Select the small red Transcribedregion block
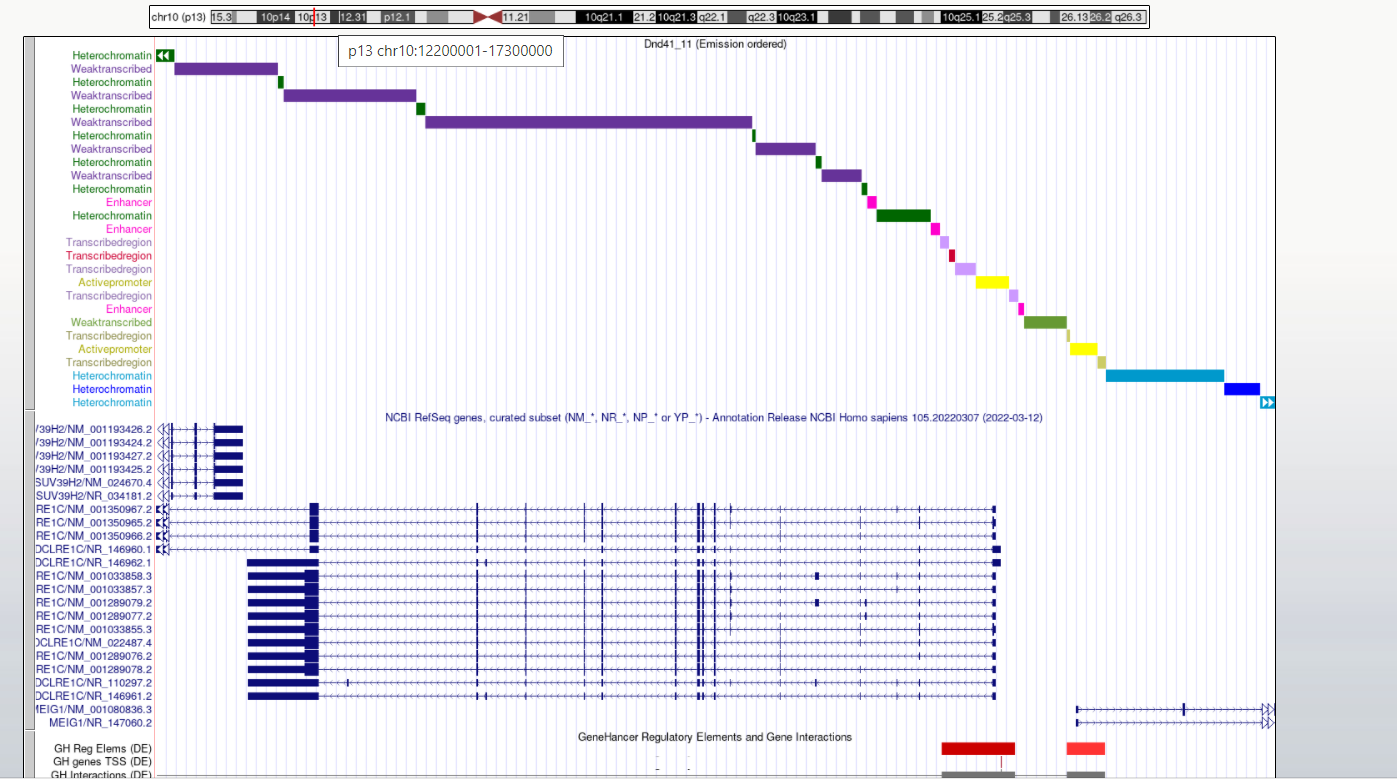The height and width of the screenshot is (779, 1397). [952, 256]
